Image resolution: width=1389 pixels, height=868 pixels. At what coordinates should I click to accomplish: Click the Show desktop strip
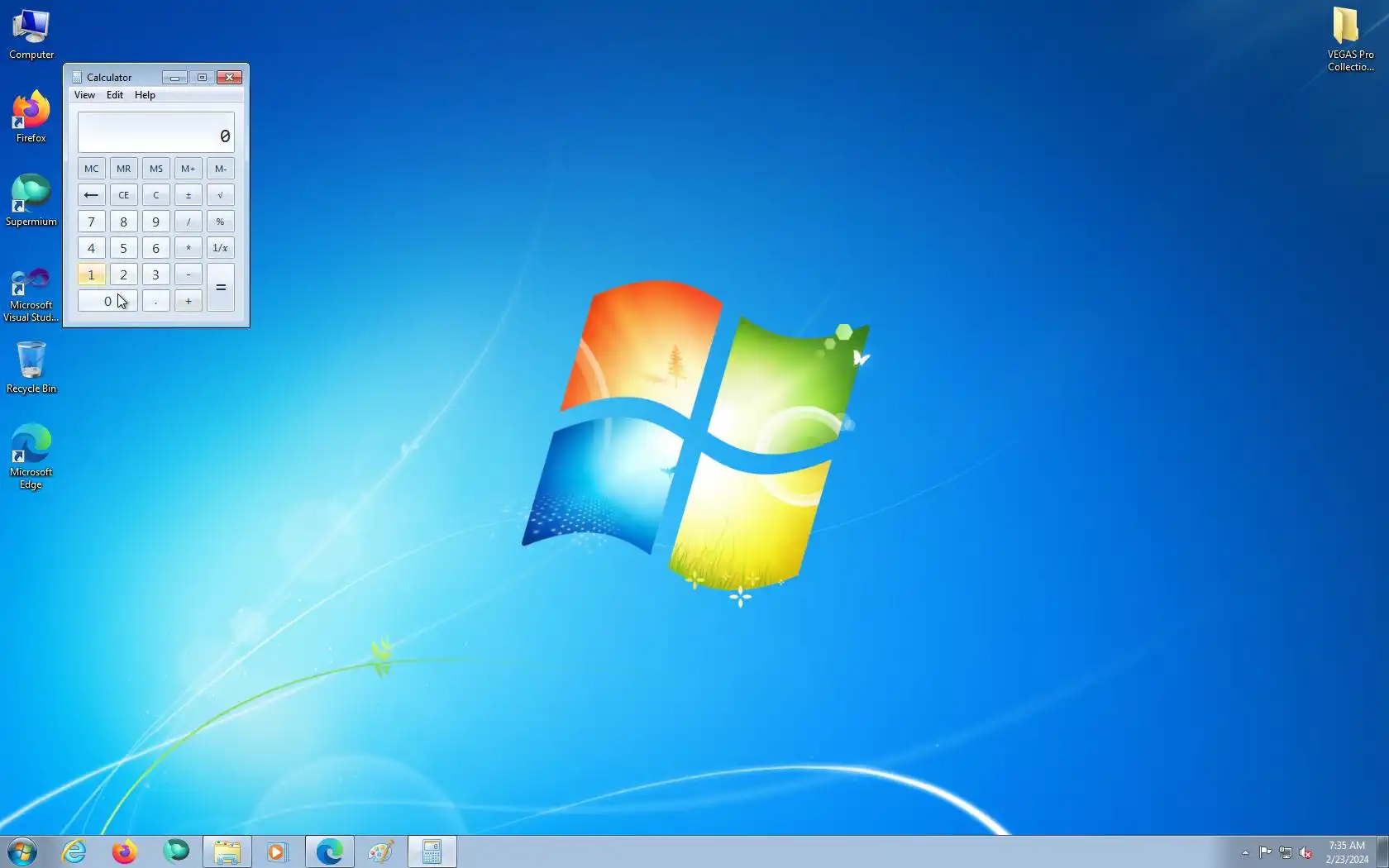[x=1382, y=851]
